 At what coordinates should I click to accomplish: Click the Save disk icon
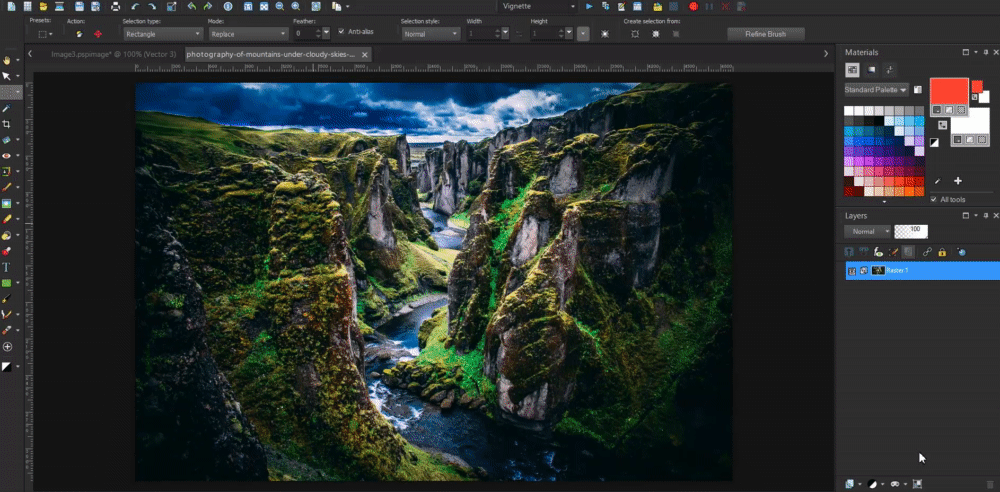79,6
